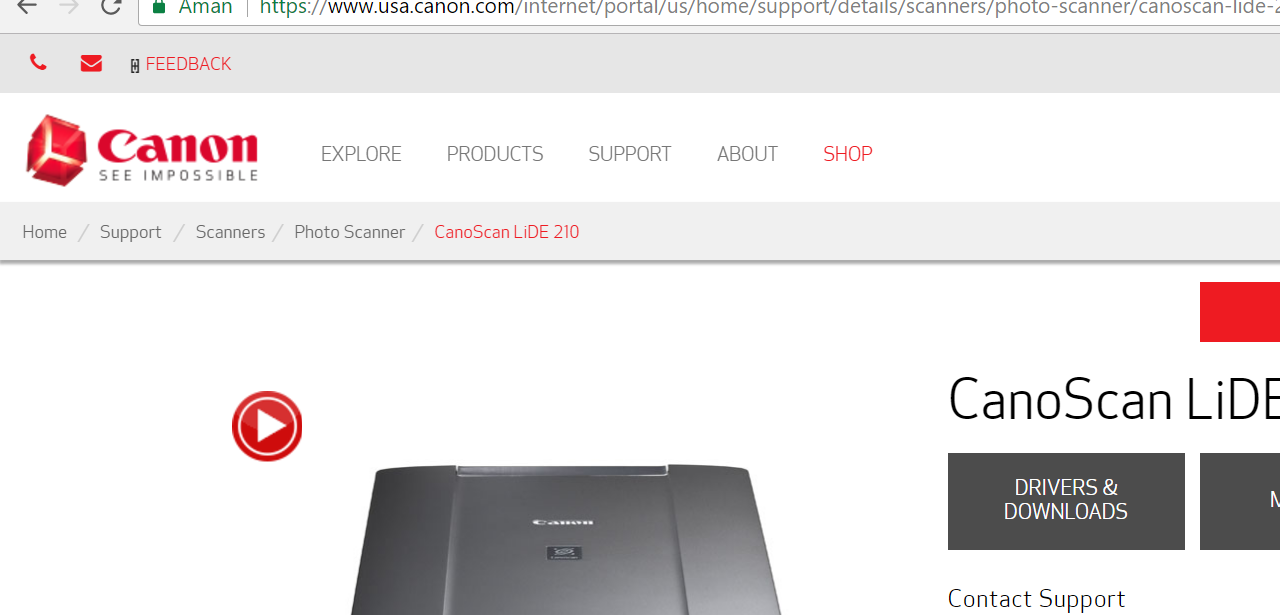
Task: Click Home in the breadcrumb
Action: click(x=45, y=232)
